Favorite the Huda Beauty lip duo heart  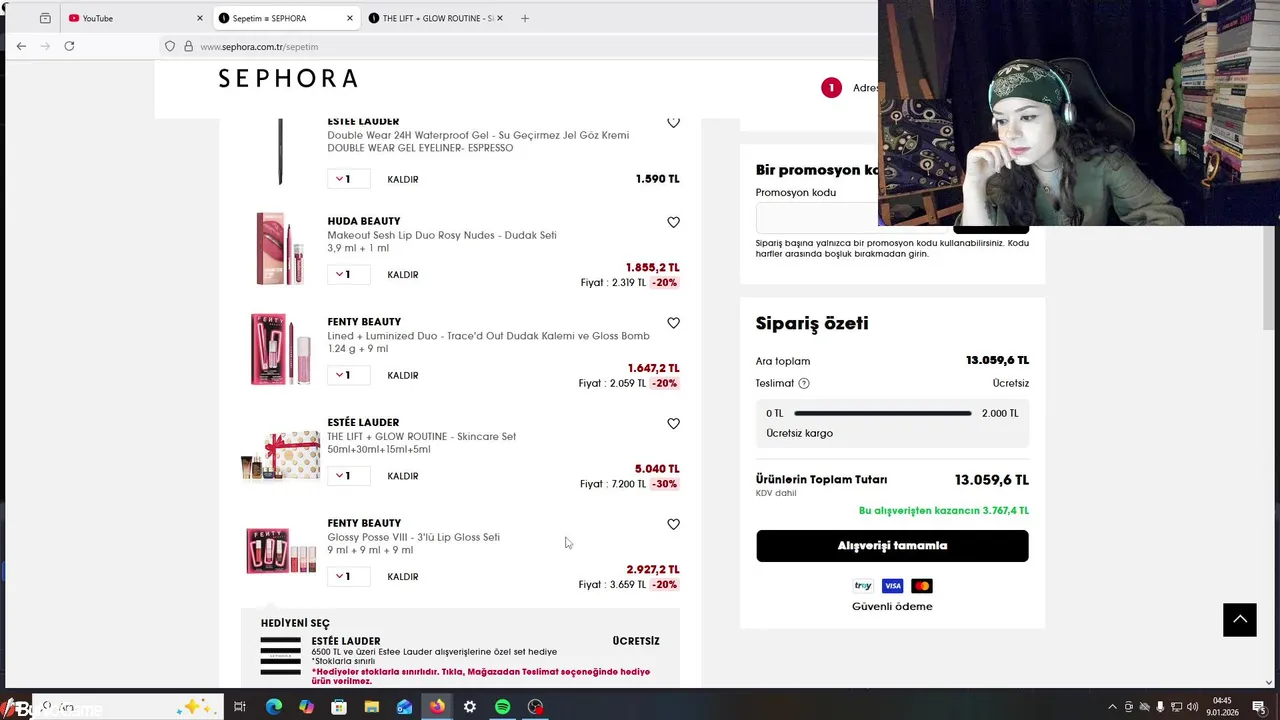coord(673,222)
